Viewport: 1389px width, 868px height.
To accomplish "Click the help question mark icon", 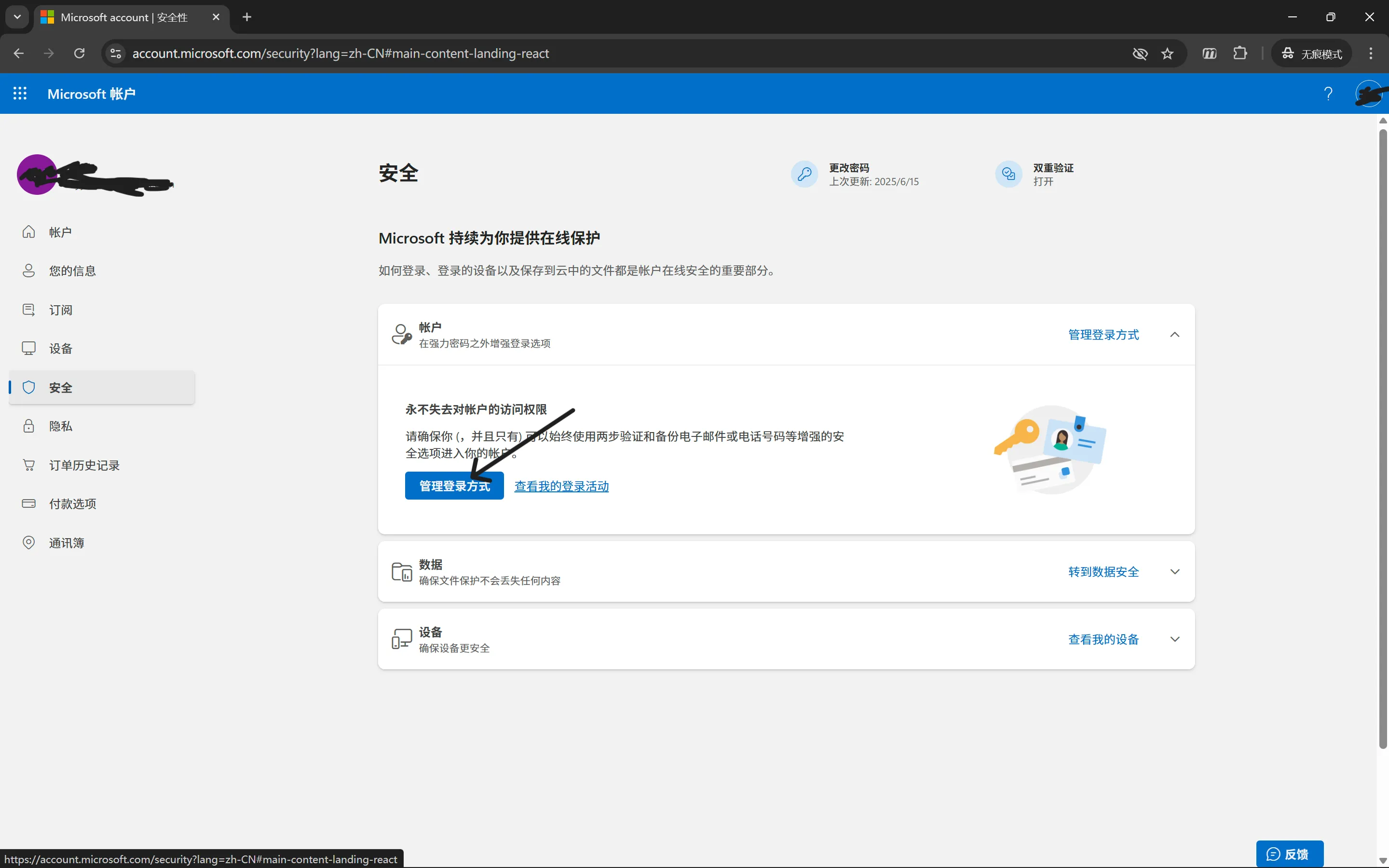I will (1328, 94).
